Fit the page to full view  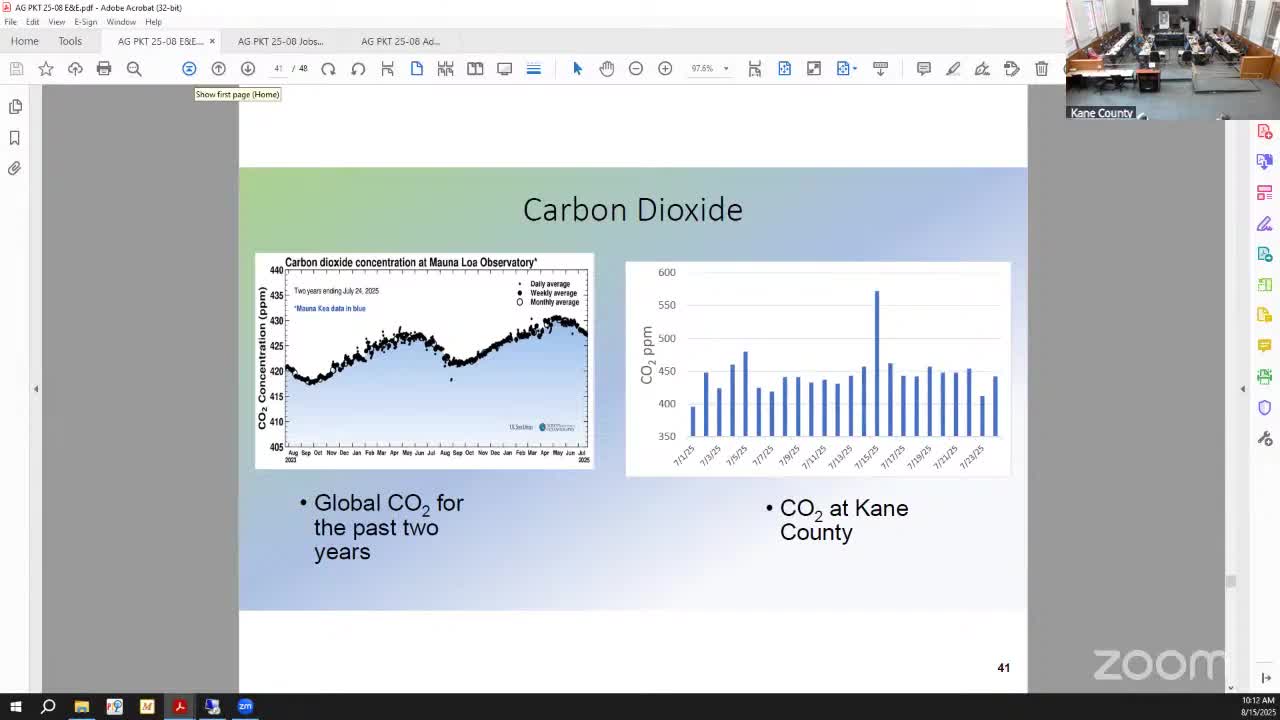coord(785,68)
